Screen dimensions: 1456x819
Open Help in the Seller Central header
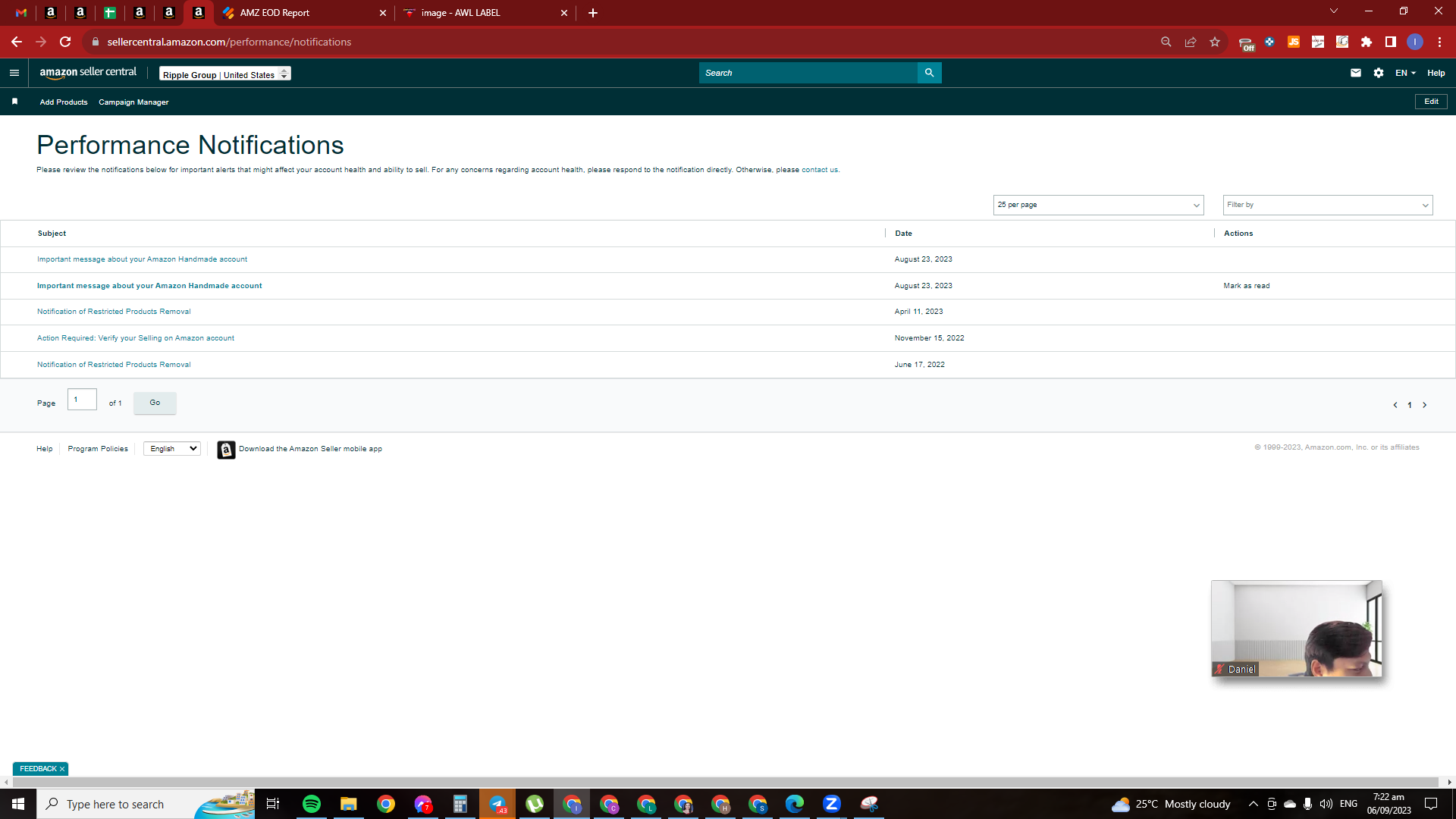click(x=1436, y=73)
